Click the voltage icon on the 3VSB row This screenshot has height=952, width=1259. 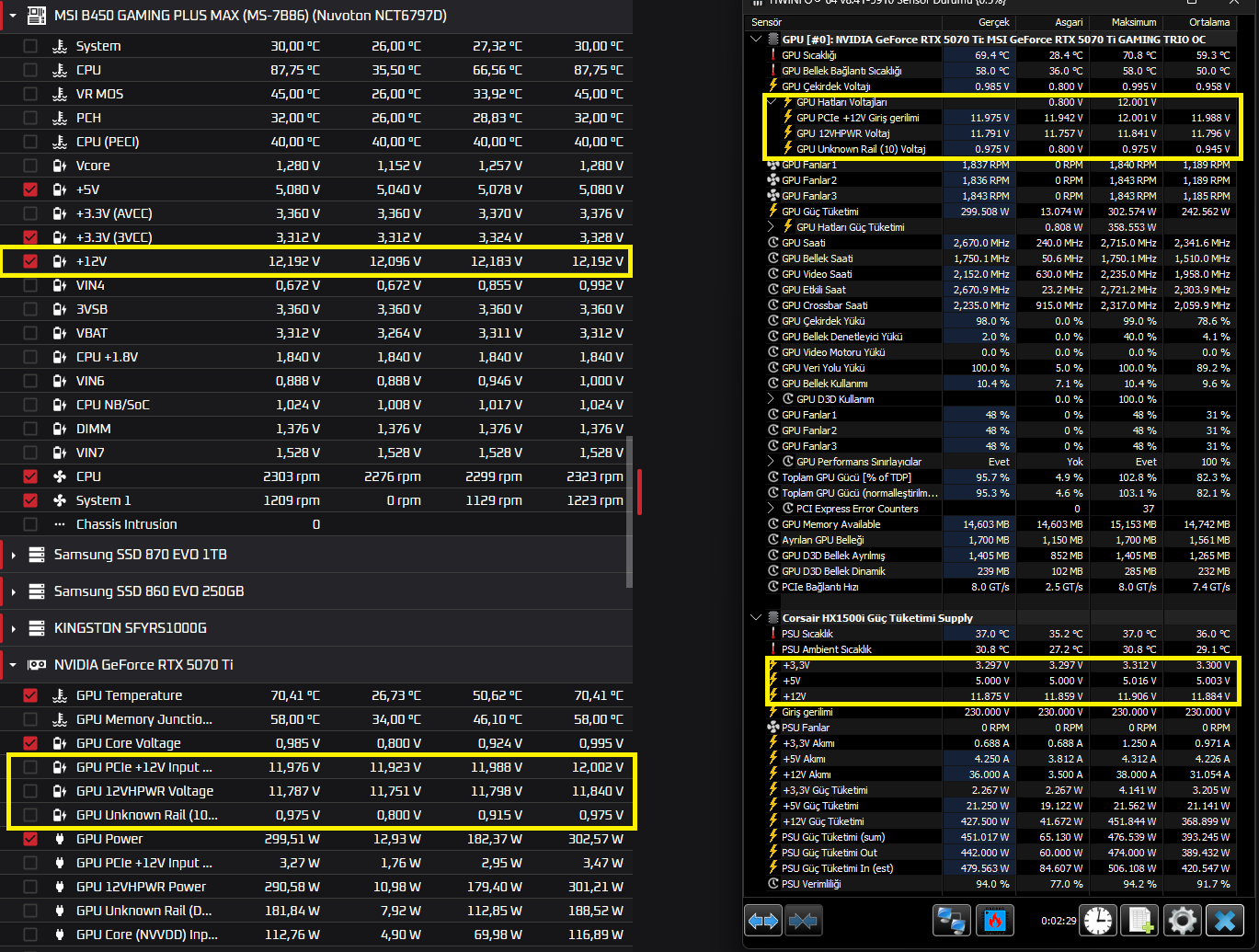(x=60, y=309)
